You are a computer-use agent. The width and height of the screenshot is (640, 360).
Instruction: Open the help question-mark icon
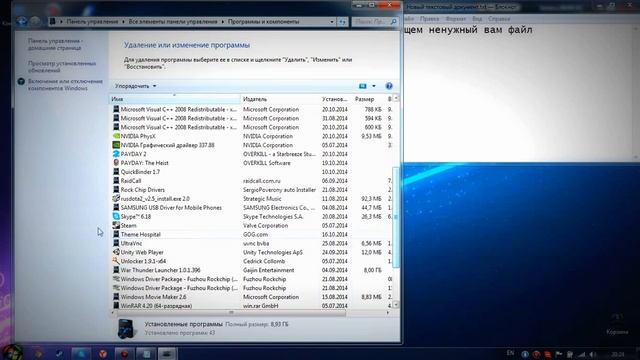coord(389,86)
